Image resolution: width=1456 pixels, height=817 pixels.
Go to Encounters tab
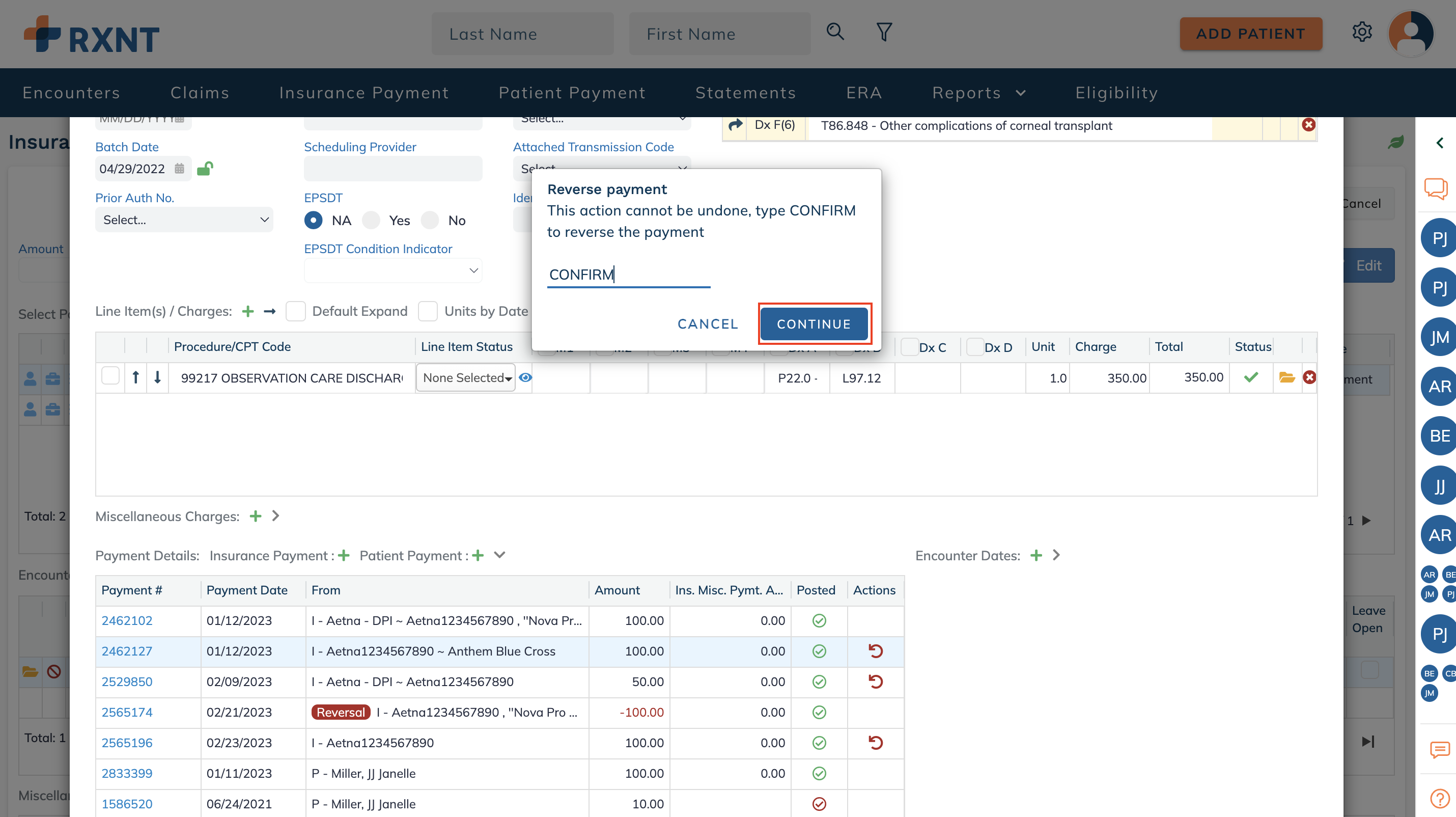point(71,93)
